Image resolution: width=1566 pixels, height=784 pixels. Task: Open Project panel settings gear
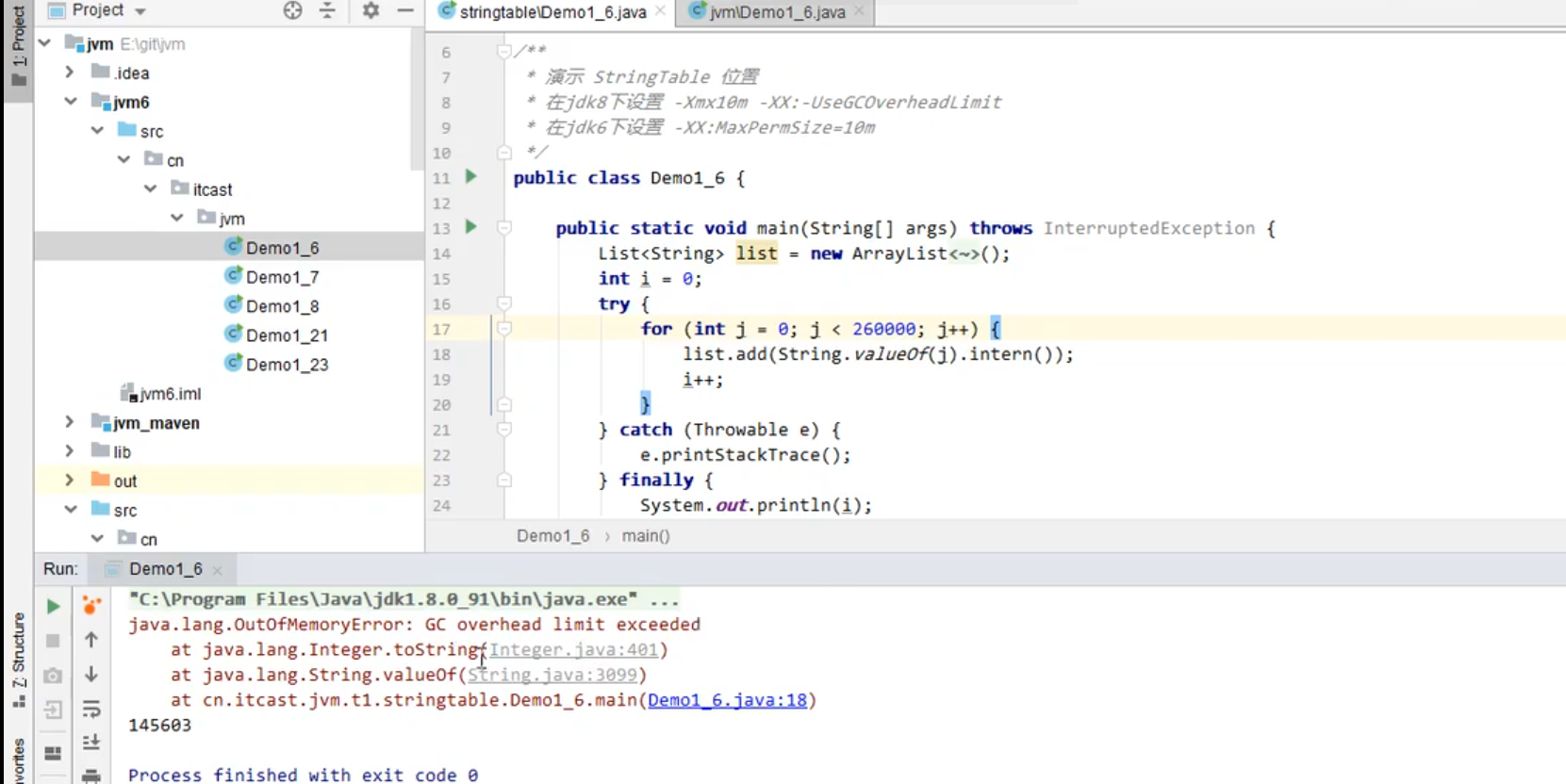[371, 10]
